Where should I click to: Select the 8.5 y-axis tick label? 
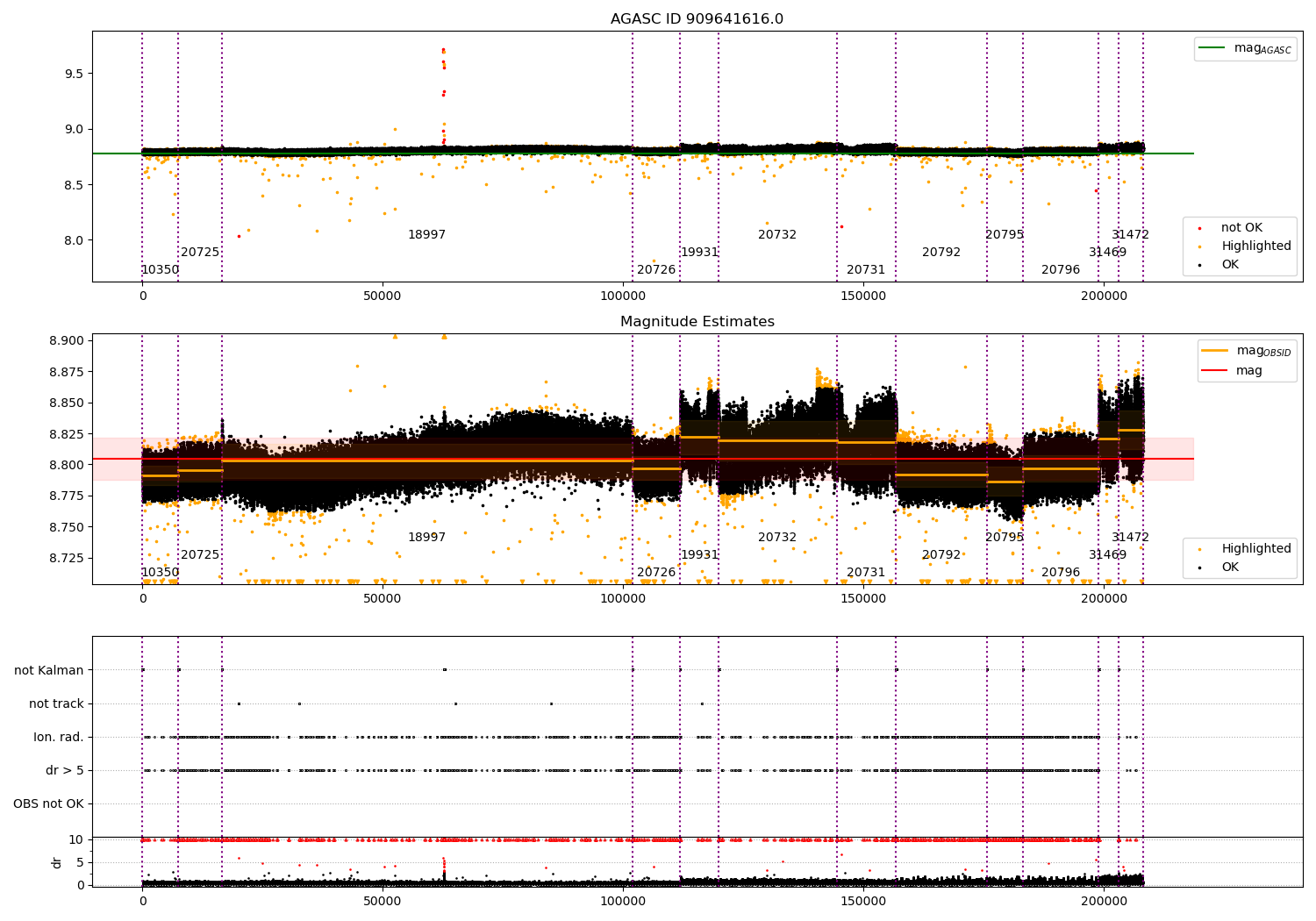tap(74, 185)
